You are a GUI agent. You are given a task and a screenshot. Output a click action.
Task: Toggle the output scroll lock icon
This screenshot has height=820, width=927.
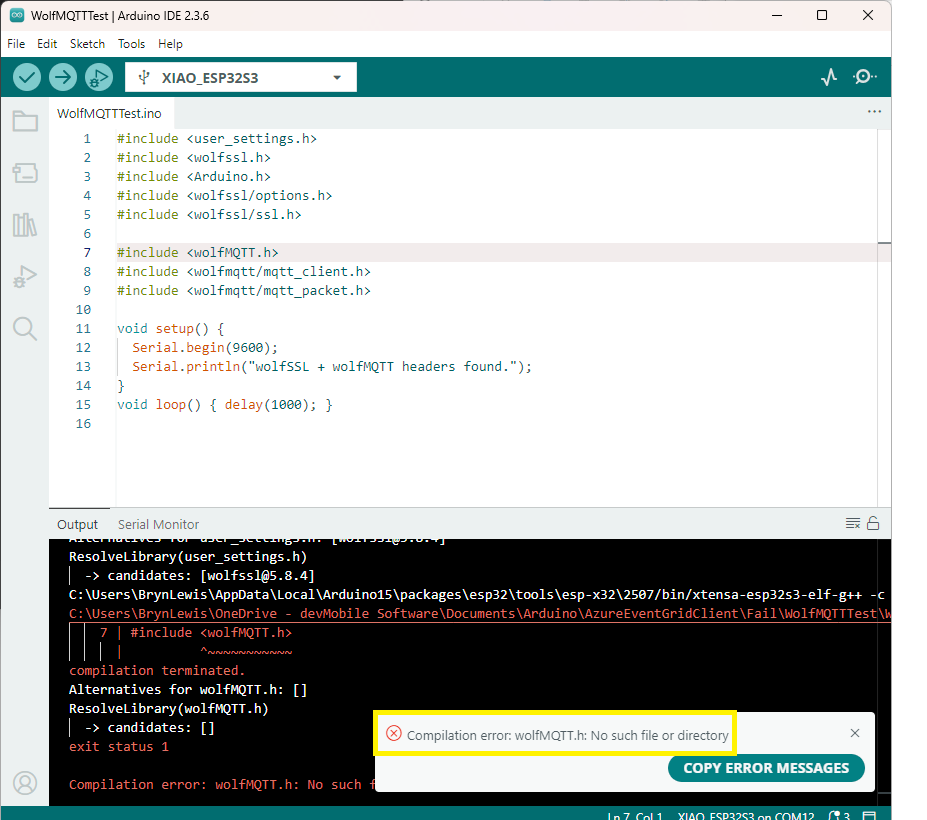pyautogui.click(x=873, y=523)
